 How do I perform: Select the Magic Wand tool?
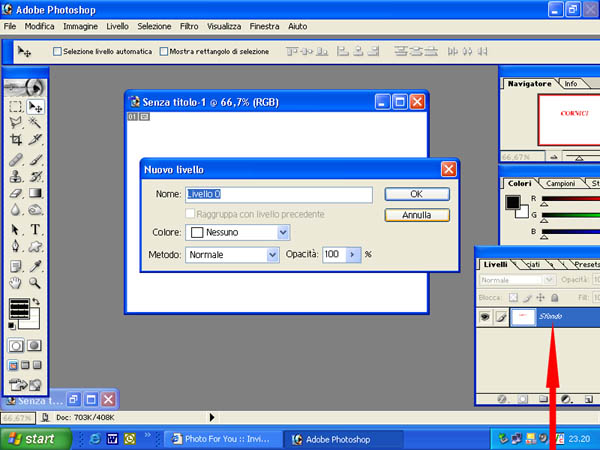point(35,123)
